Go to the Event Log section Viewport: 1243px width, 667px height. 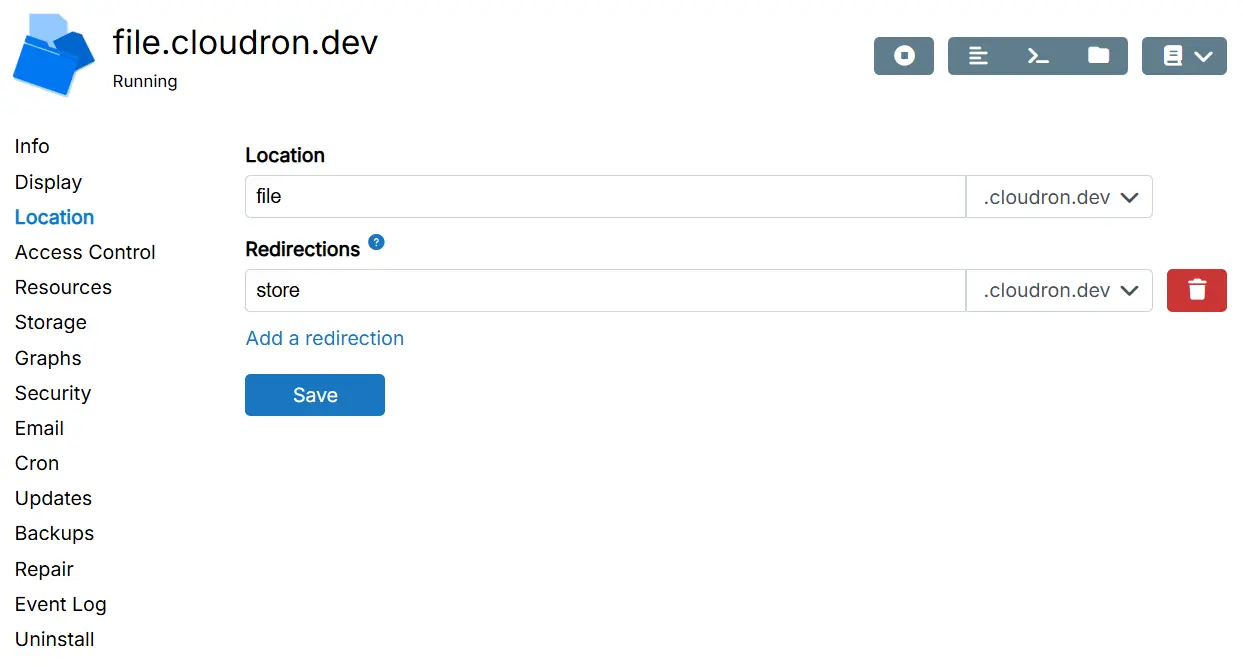(60, 604)
